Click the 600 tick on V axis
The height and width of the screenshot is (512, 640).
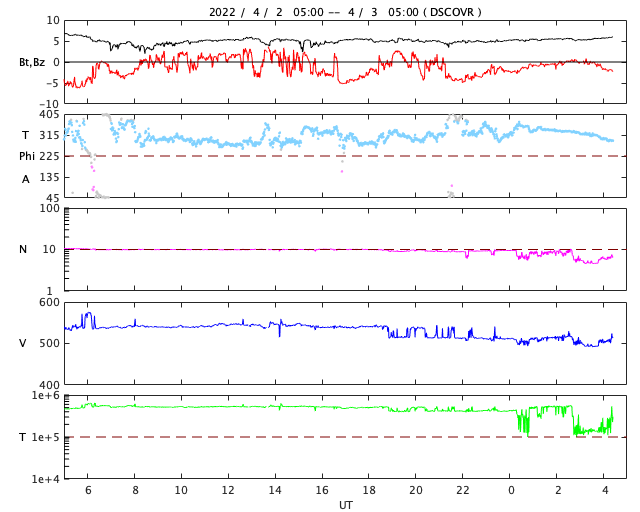click(49, 303)
